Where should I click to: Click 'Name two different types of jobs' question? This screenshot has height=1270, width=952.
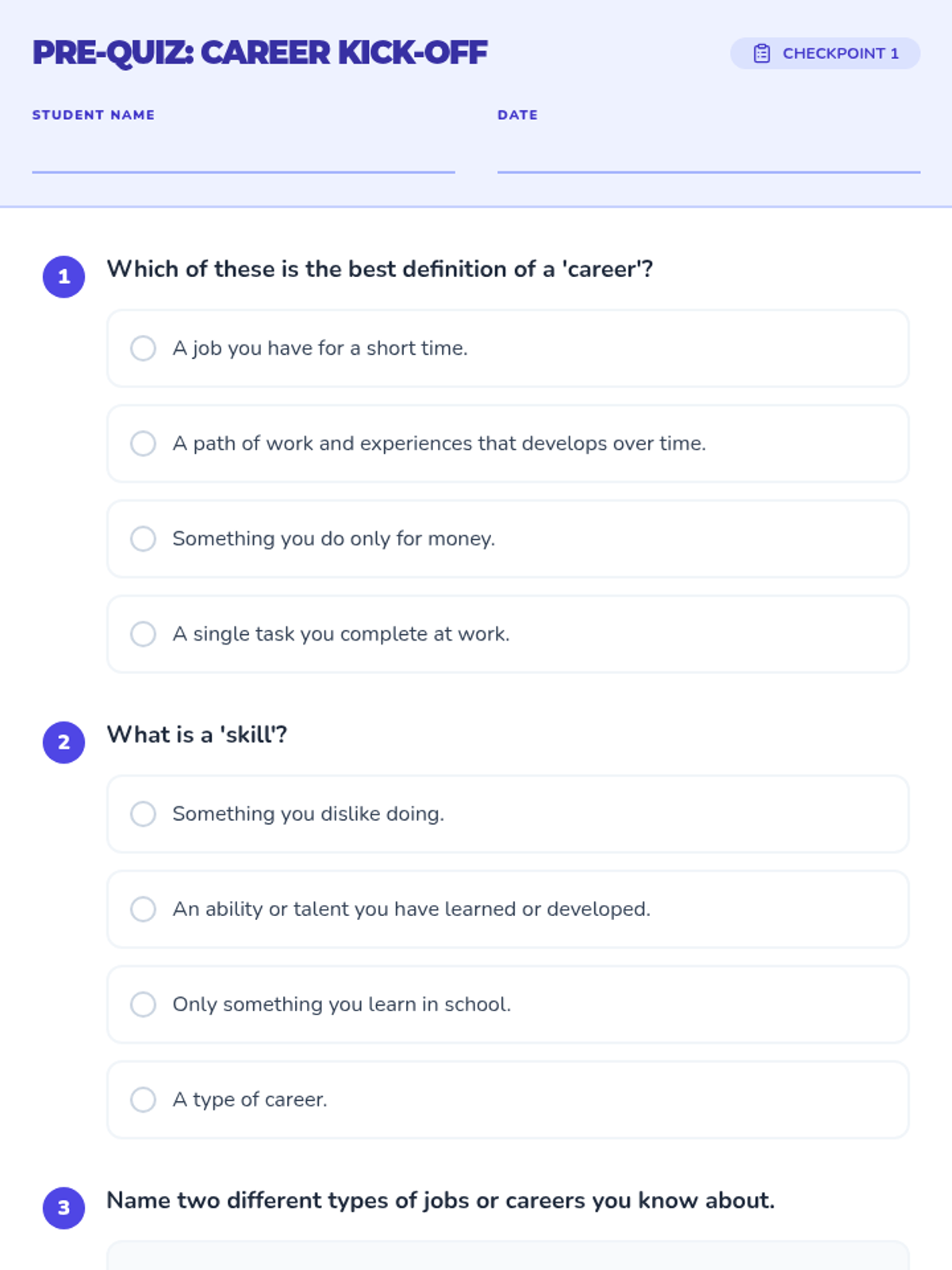[440, 1200]
